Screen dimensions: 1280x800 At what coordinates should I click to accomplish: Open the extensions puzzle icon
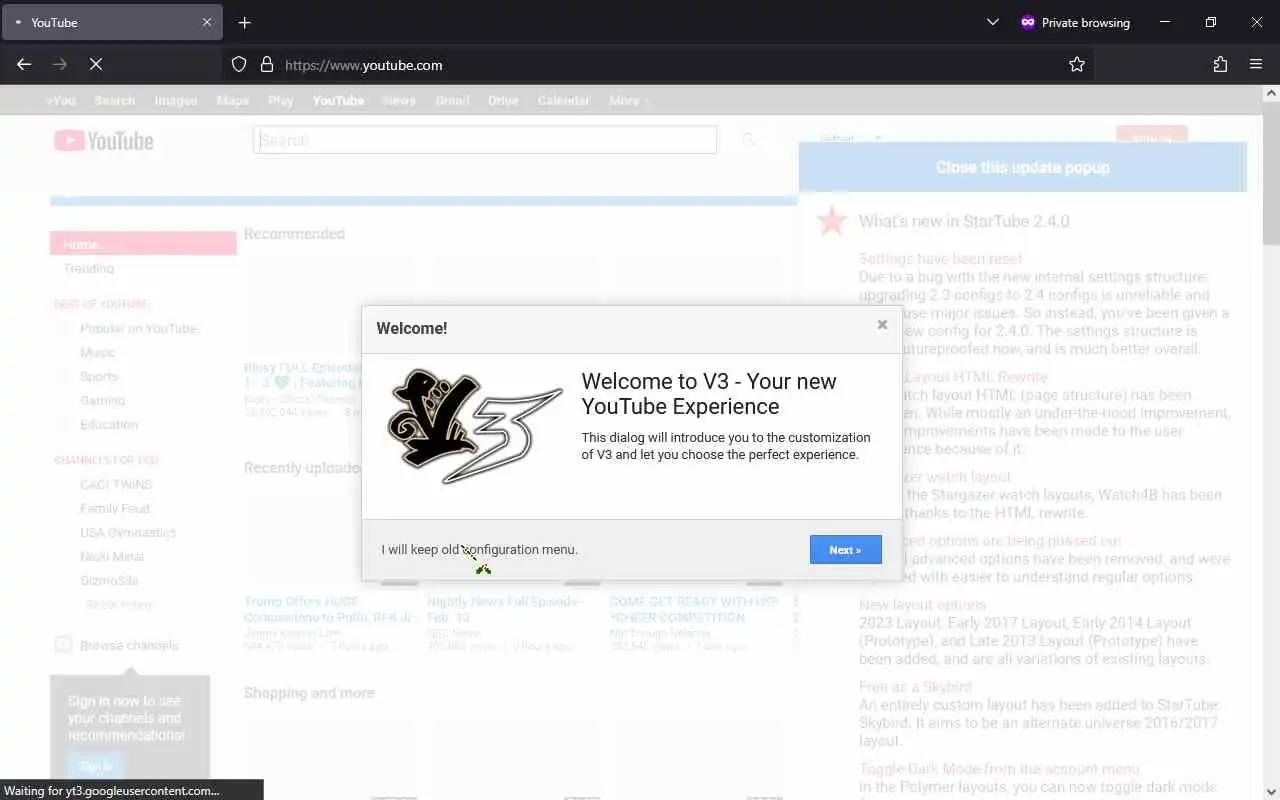click(x=1220, y=64)
